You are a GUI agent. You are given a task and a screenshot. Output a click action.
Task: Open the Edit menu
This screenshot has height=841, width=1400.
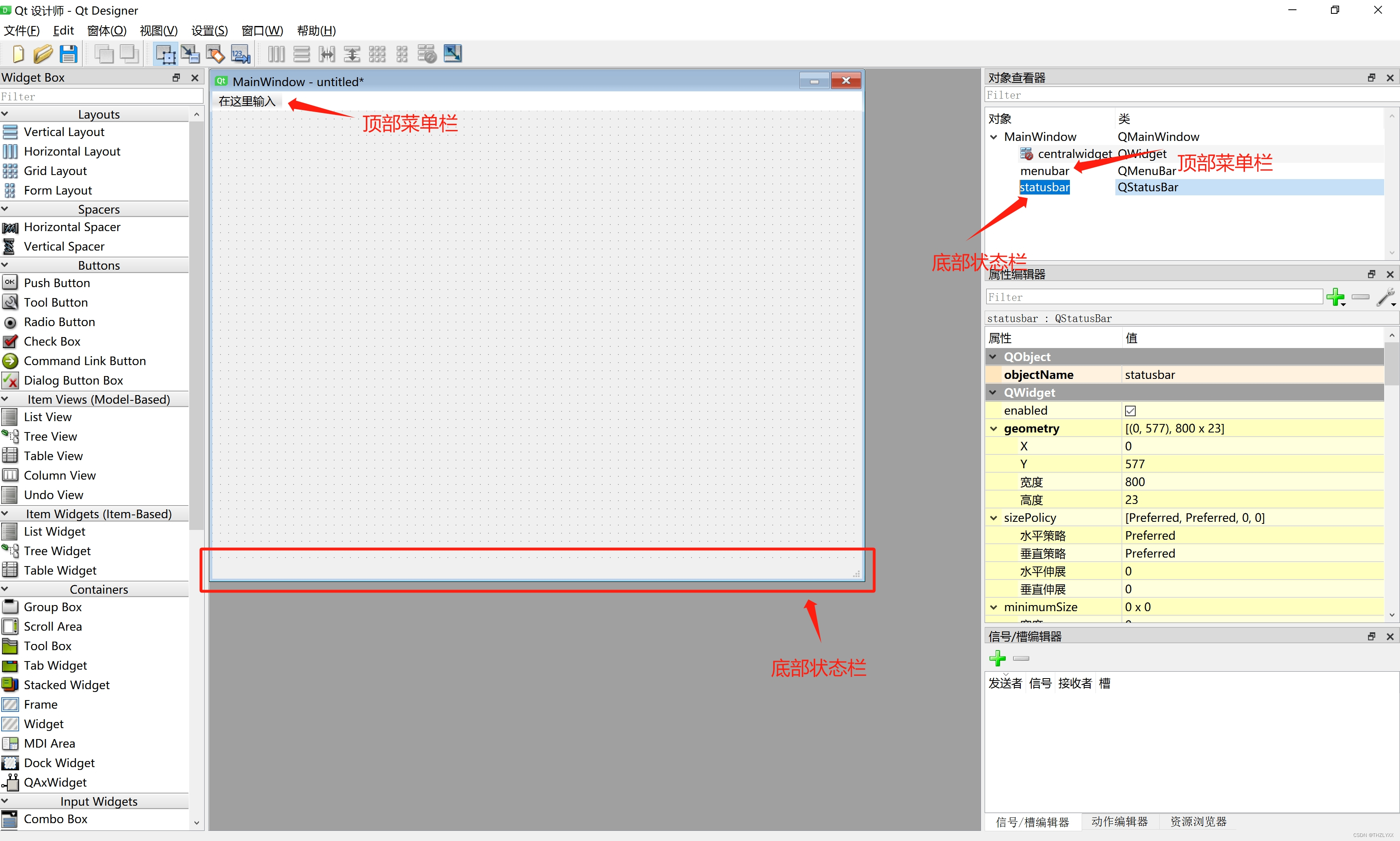point(63,30)
